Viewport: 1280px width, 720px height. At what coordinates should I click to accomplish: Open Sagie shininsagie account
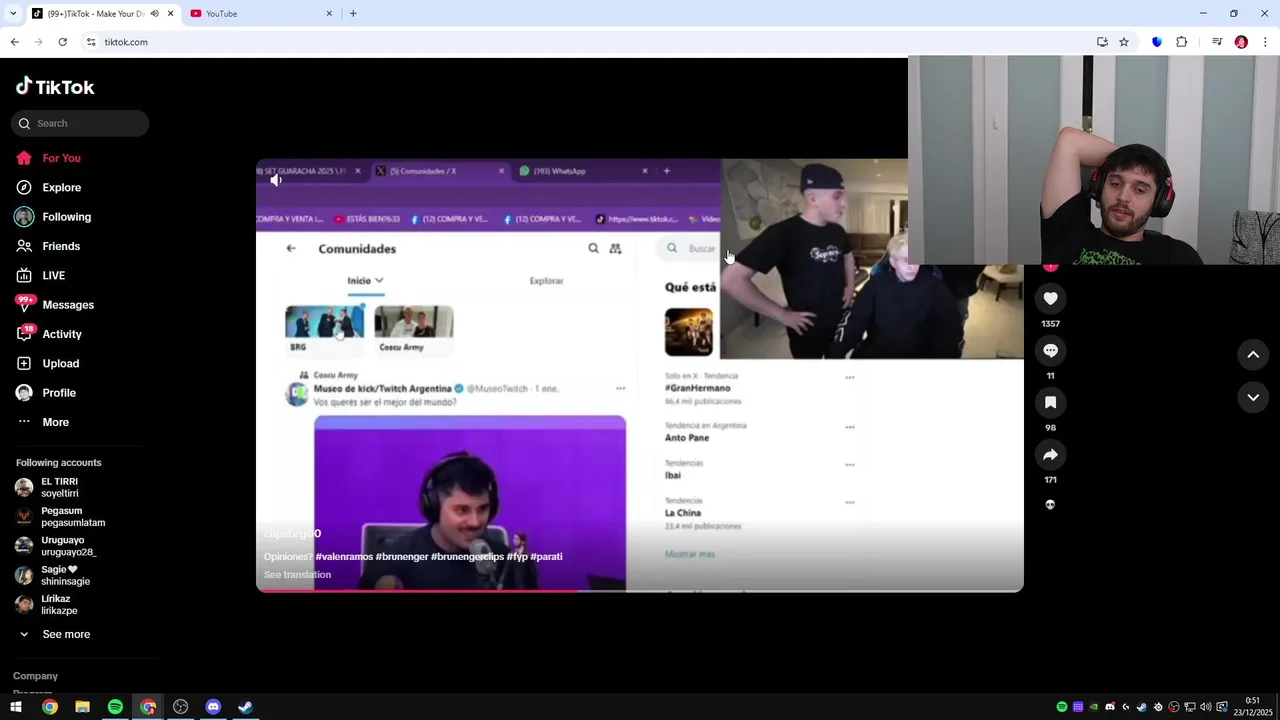tap(53, 575)
